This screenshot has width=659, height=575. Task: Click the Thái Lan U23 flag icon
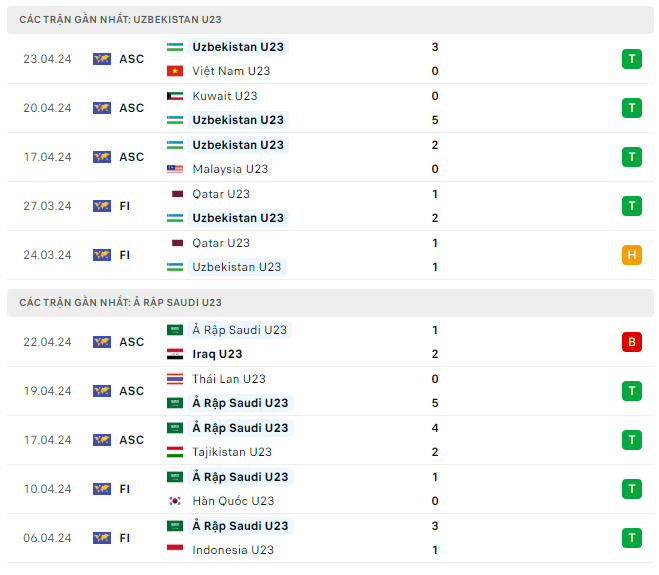coord(176,379)
